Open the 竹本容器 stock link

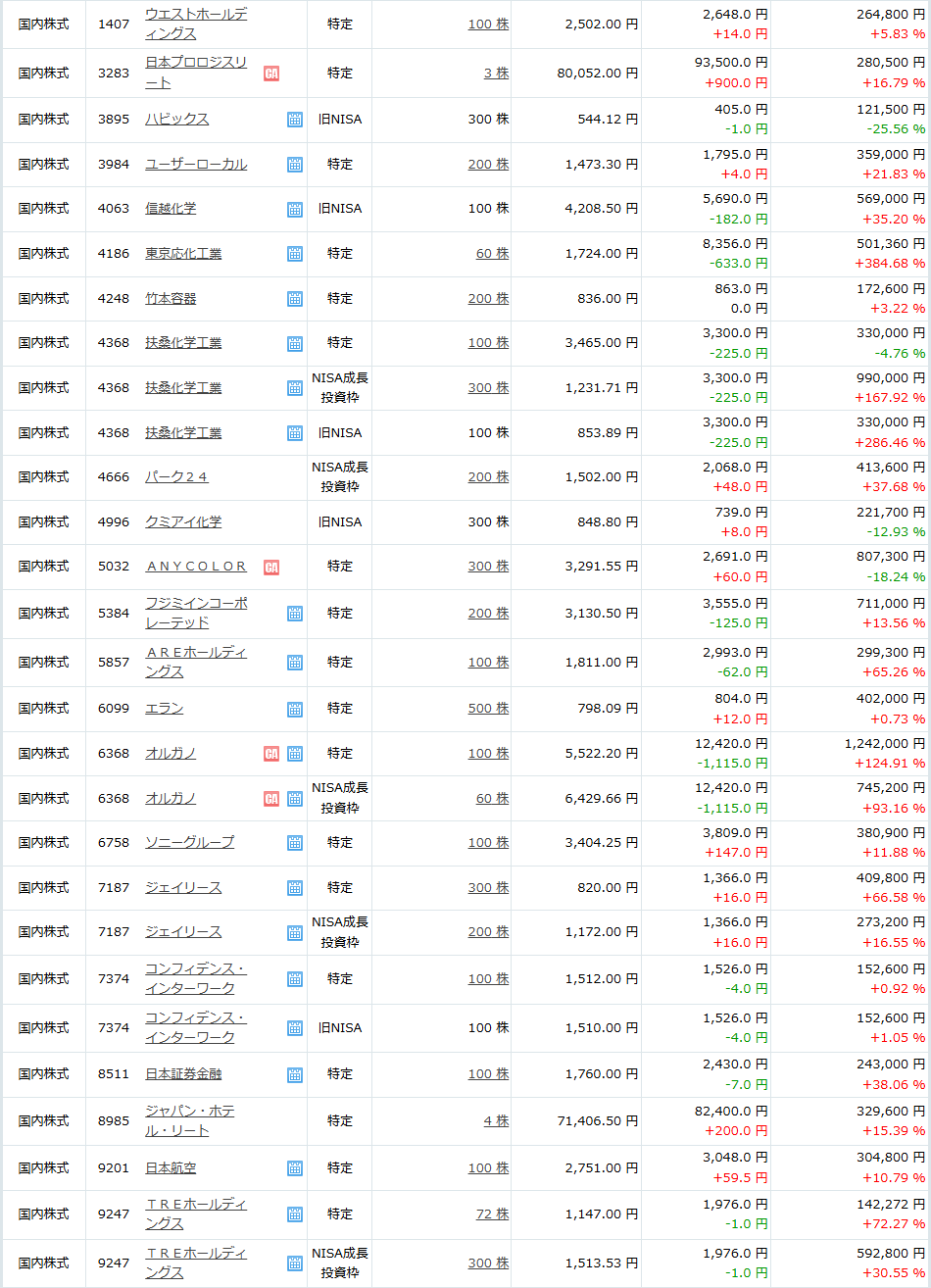tap(171, 298)
